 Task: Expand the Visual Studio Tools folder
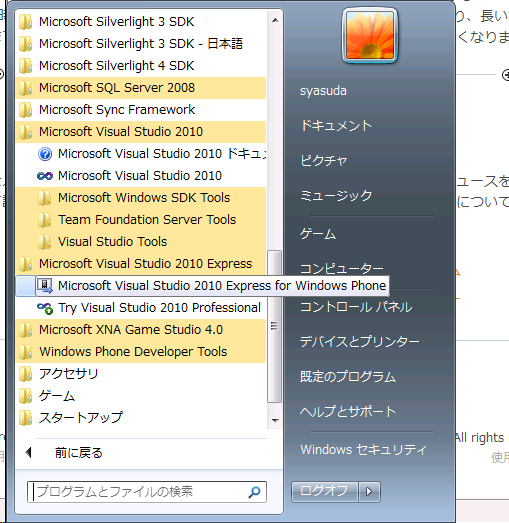pos(140,242)
